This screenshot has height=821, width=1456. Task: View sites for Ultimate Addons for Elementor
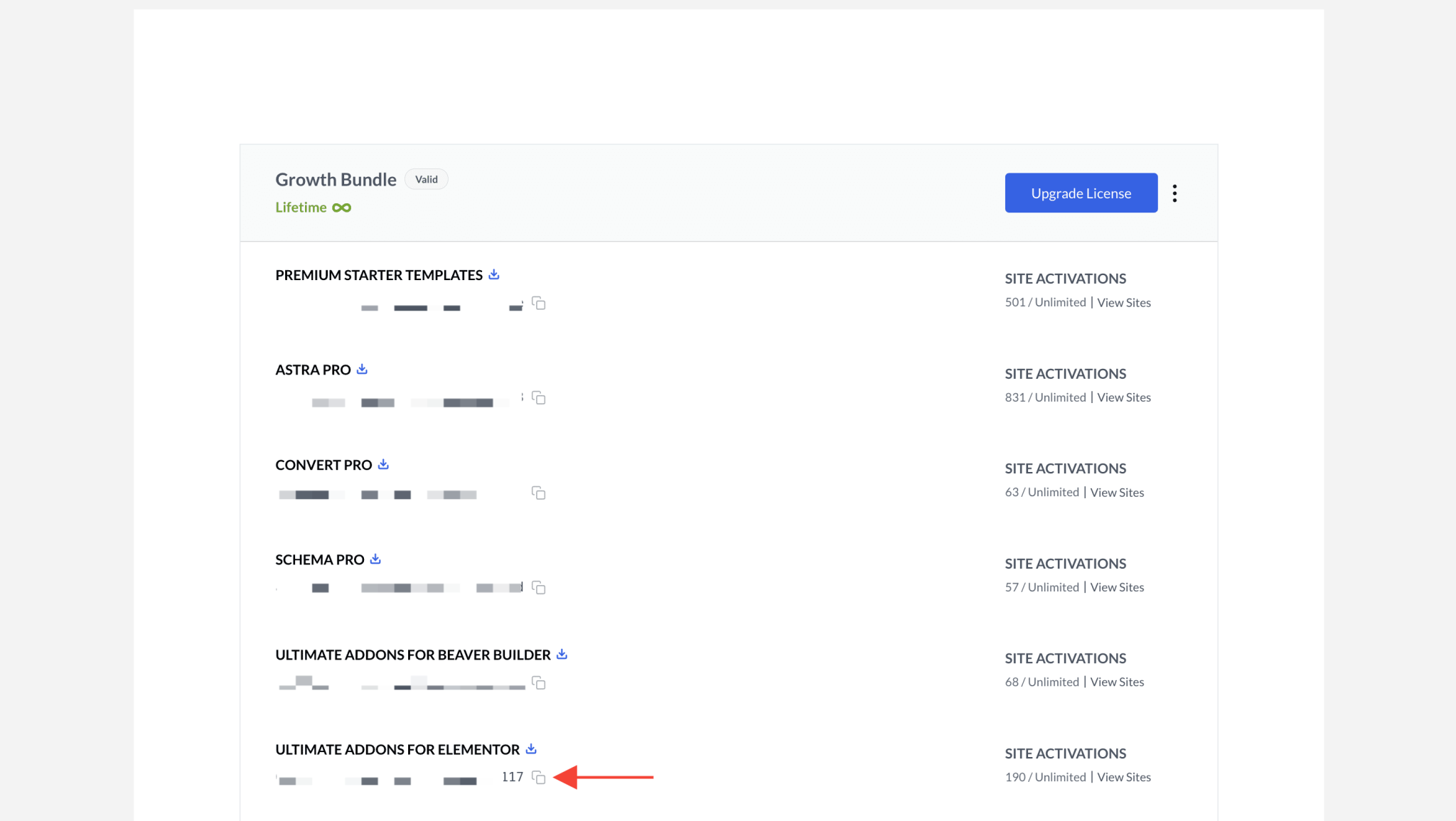tap(1124, 776)
